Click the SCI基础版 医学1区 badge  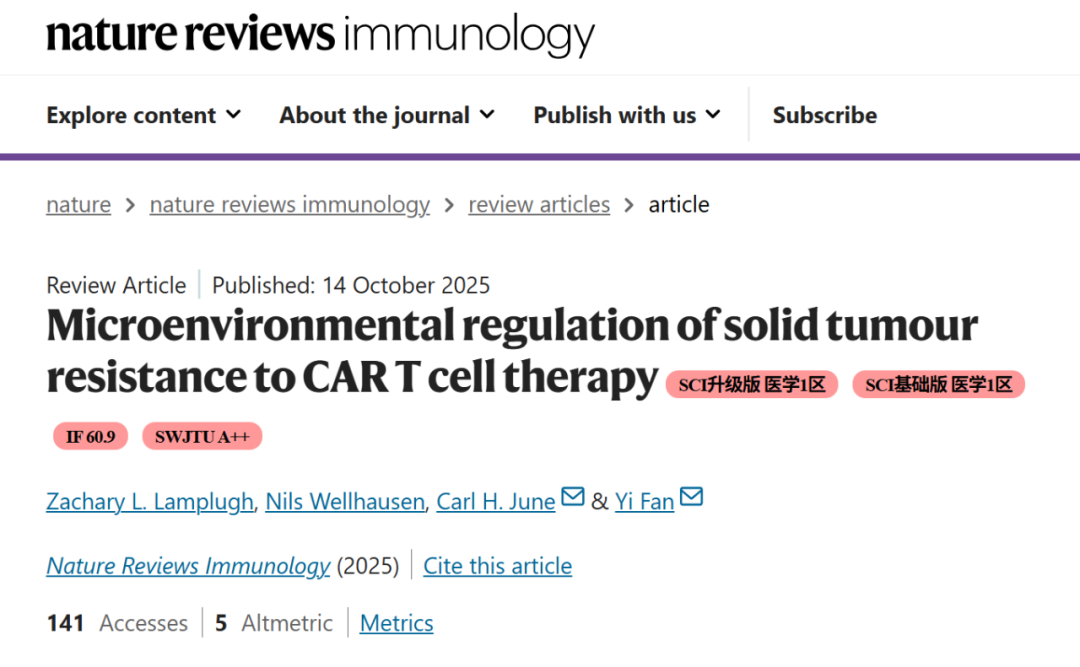(938, 385)
